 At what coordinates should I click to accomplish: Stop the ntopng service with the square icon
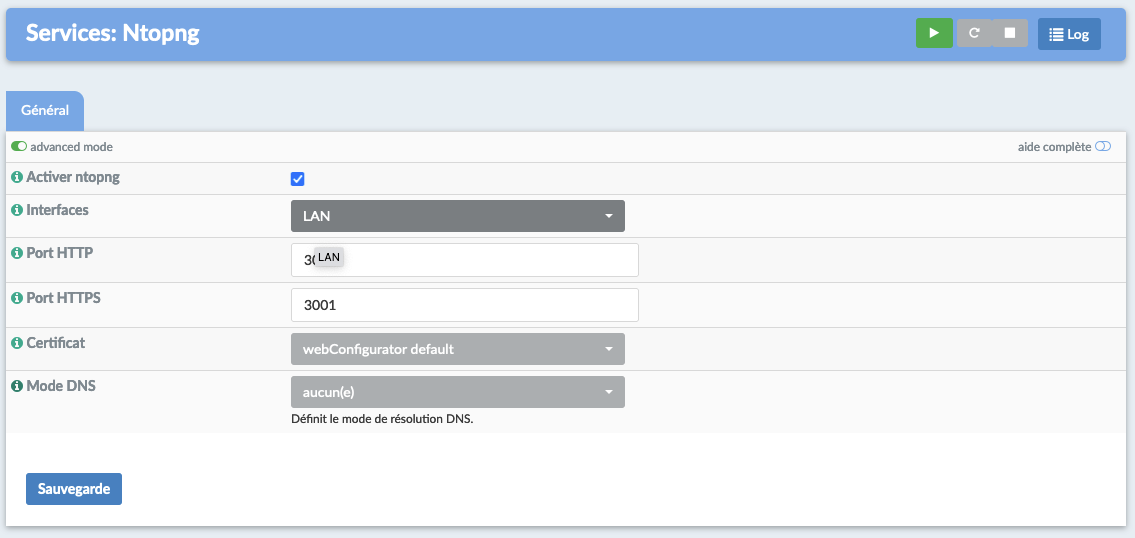click(1010, 33)
